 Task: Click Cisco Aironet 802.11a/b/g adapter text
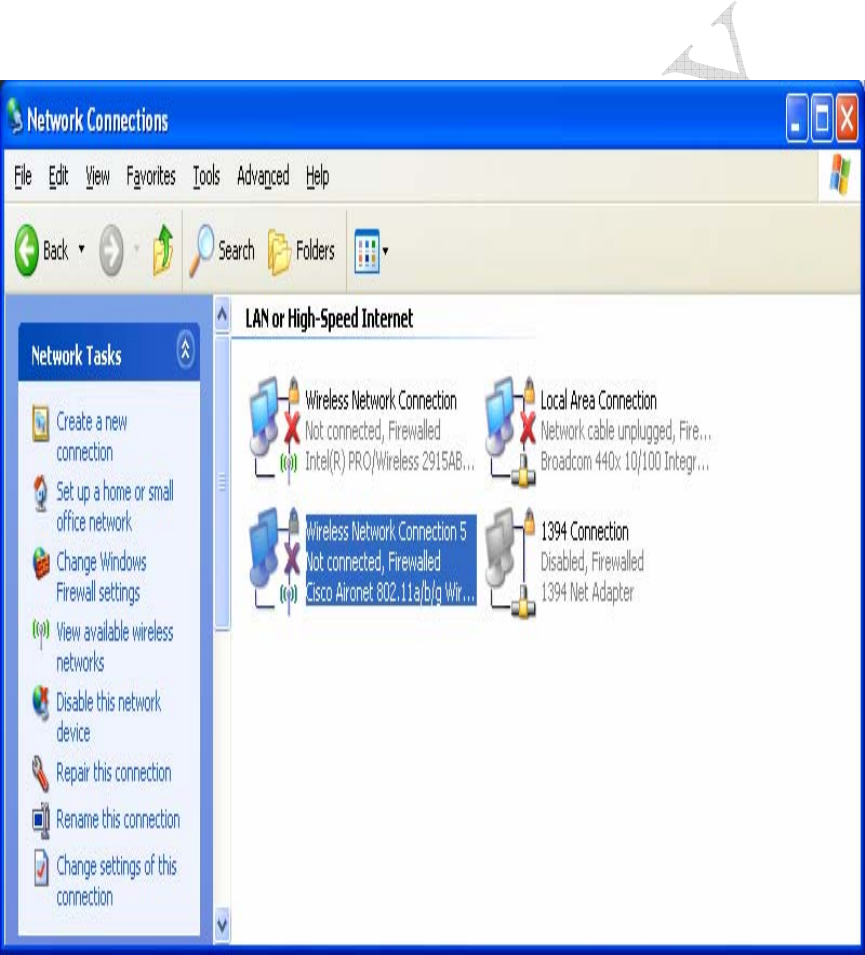coord(390,592)
